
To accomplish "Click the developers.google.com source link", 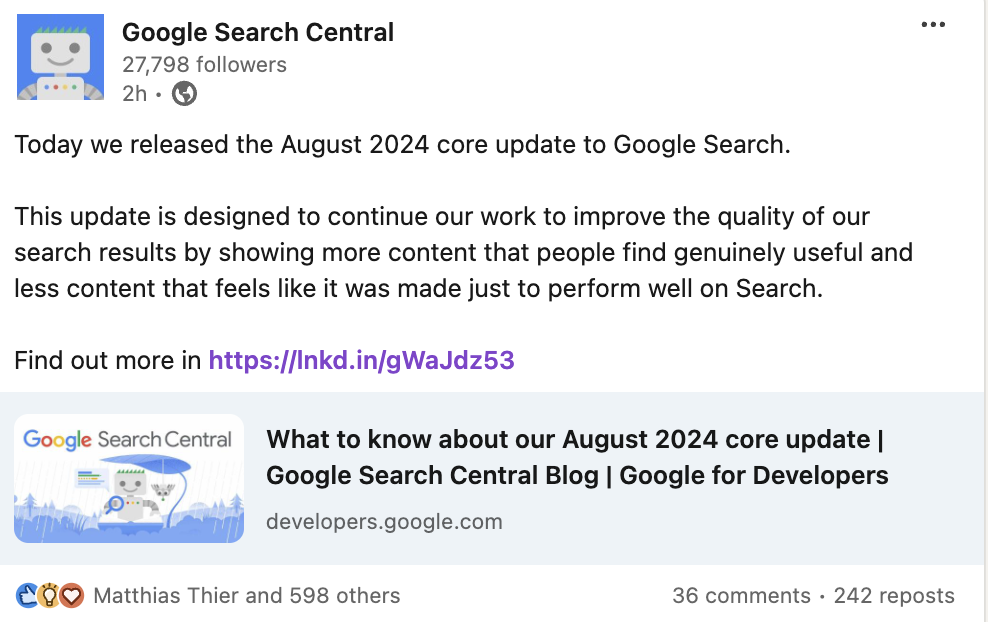I will click(x=383, y=521).
